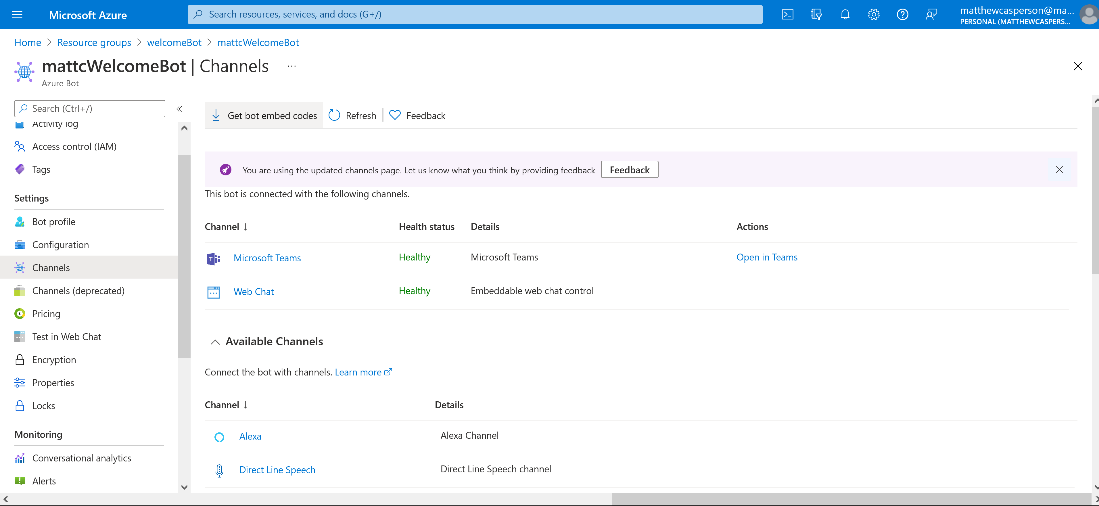The image size is (1099, 506).
Task: Open top bar Feedback person icon
Action: click(x=931, y=14)
